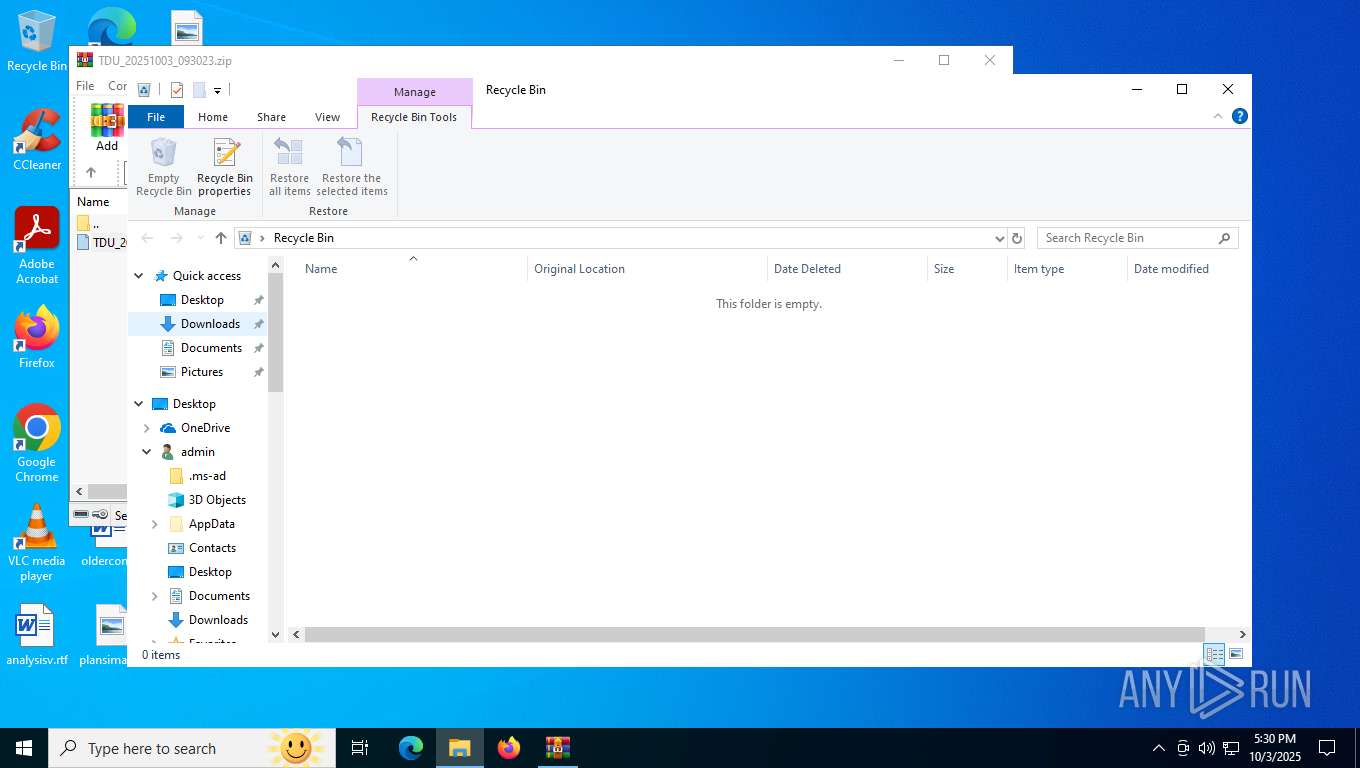Open VLC media player desktop shortcut
This screenshot has height=768, width=1360.
37,542
